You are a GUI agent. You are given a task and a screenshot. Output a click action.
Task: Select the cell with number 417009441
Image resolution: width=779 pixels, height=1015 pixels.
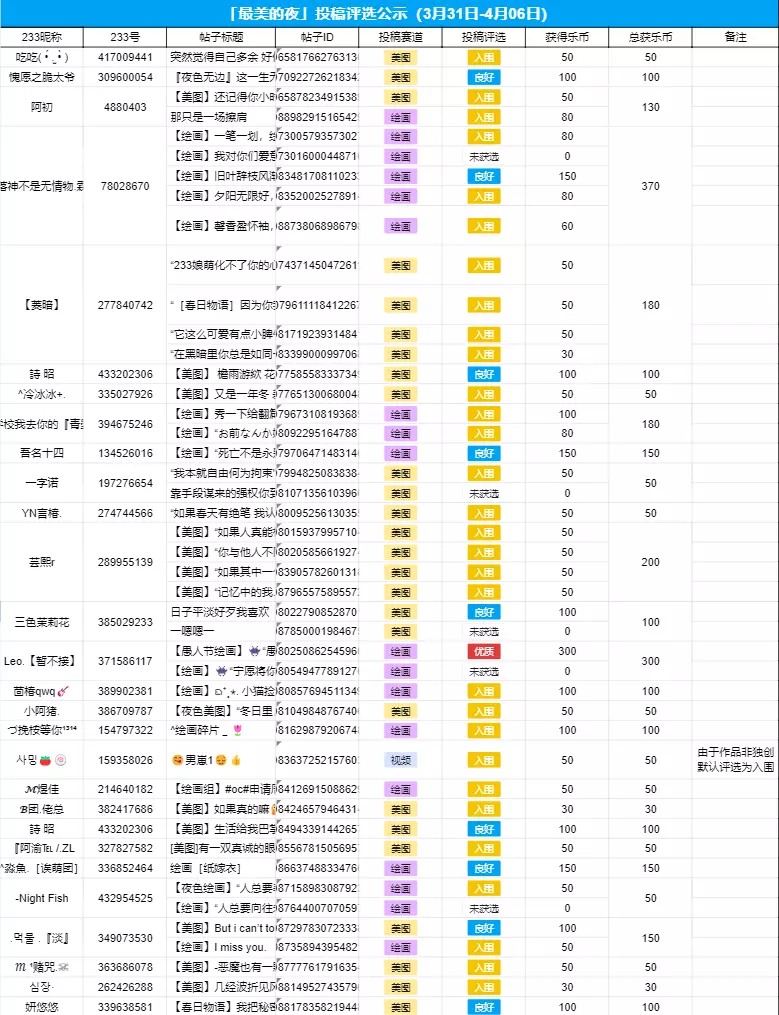click(125, 57)
